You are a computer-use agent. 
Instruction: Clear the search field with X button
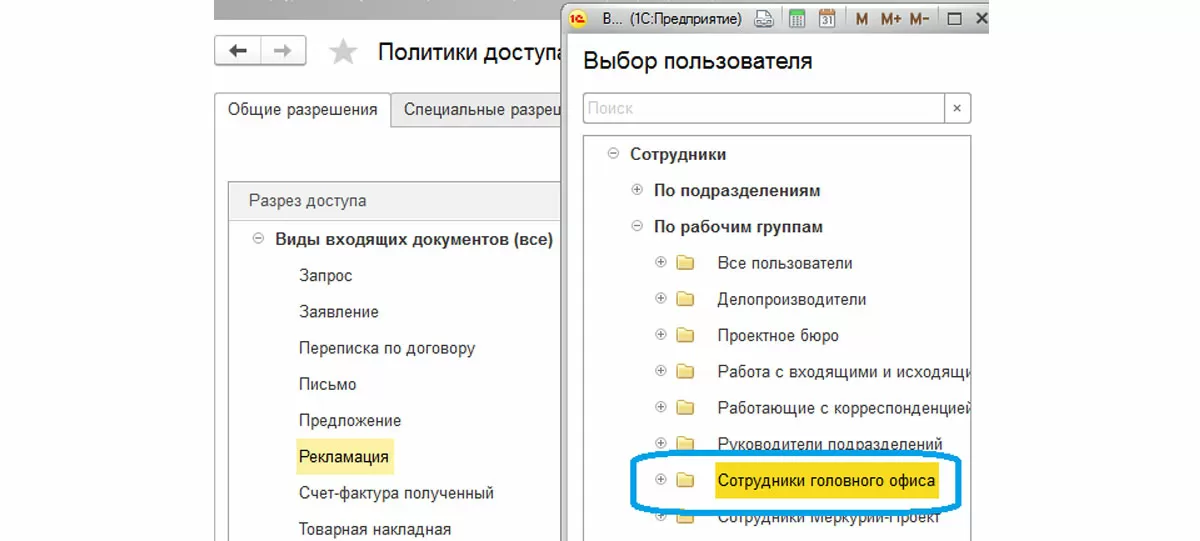pyautogui.click(x=957, y=108)
